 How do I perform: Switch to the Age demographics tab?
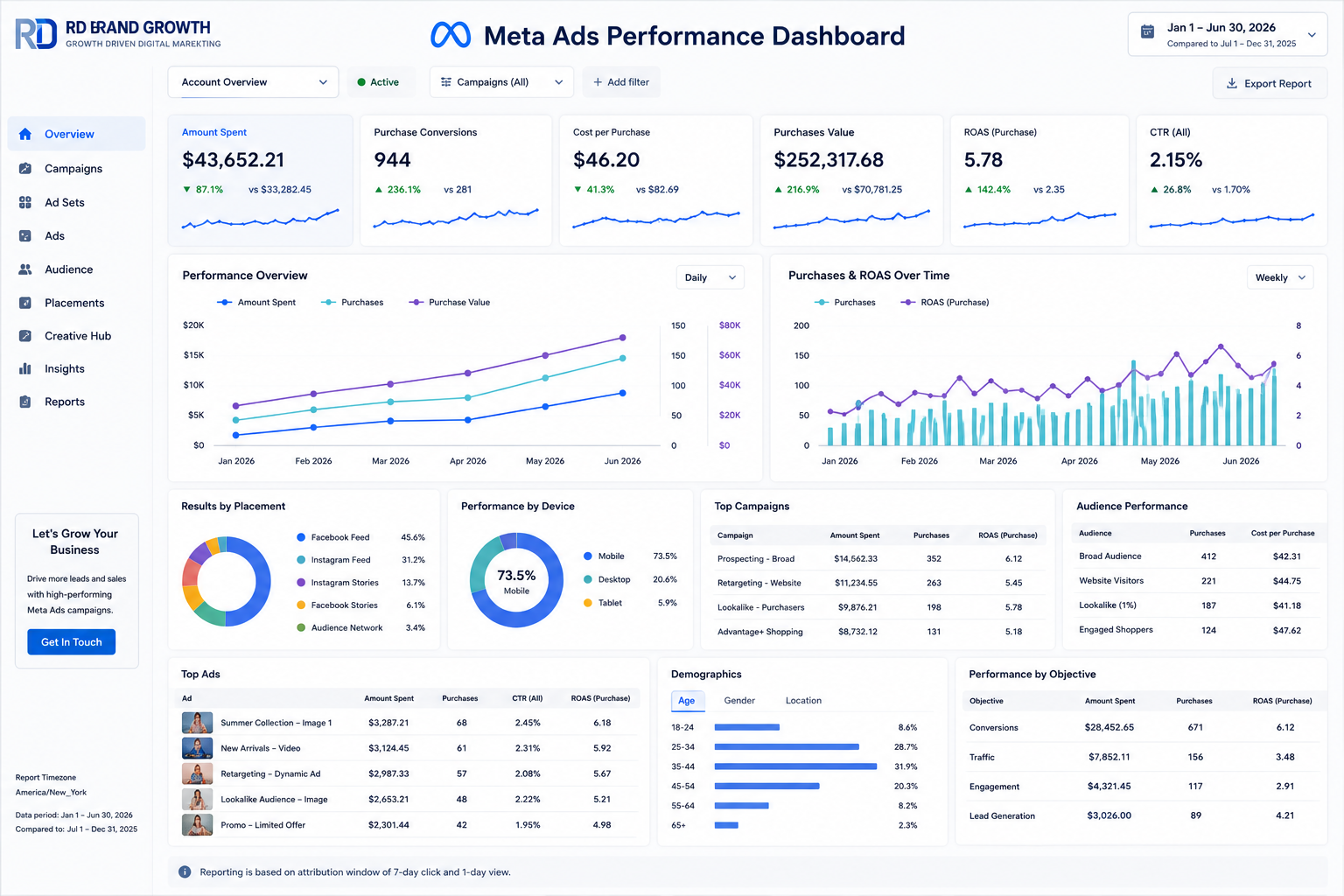(687, 700)
